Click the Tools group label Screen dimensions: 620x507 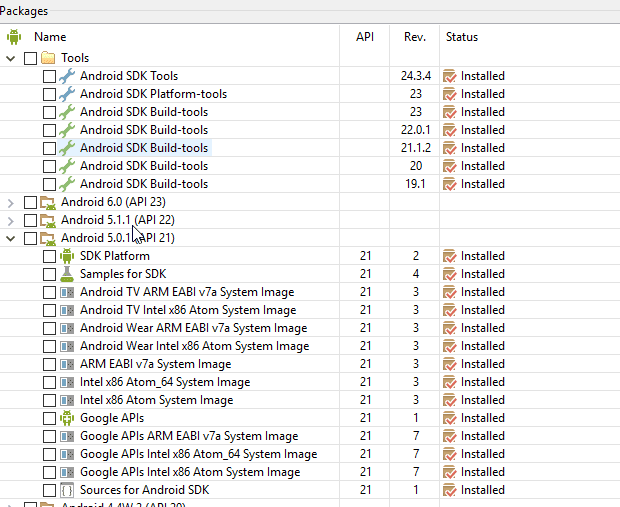pos(75,58)
